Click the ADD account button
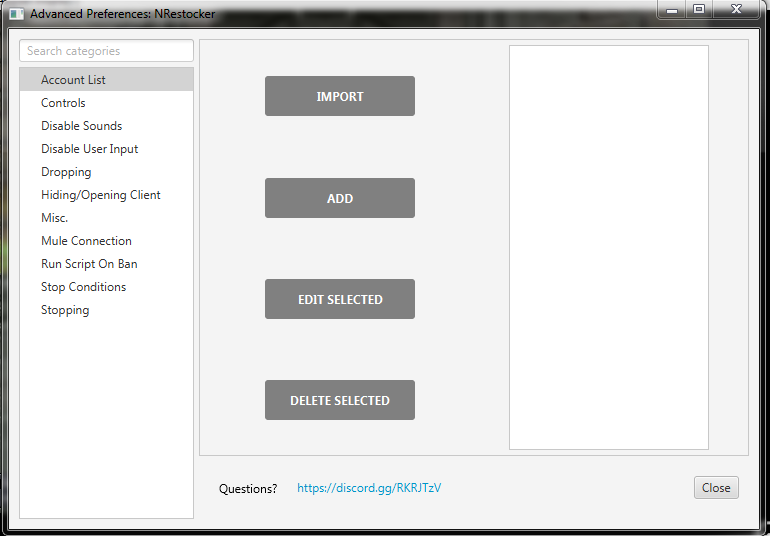 340,198
